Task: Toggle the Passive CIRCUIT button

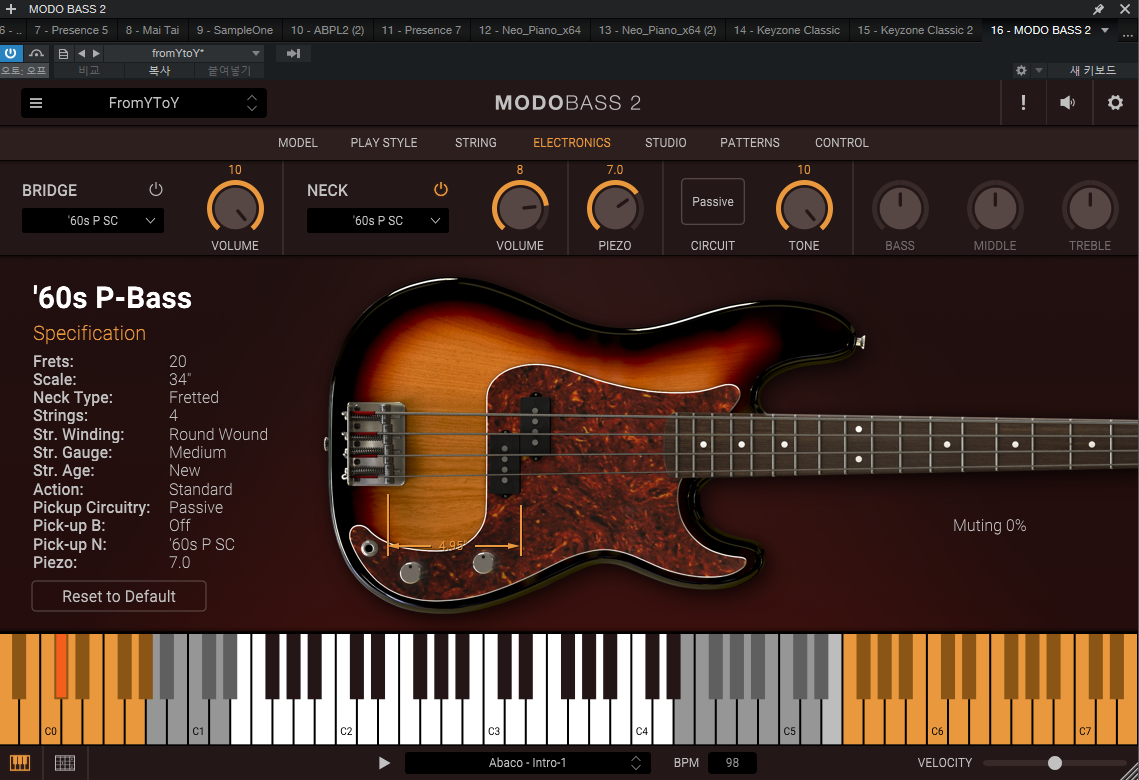Action: click(x=713, y=202)
